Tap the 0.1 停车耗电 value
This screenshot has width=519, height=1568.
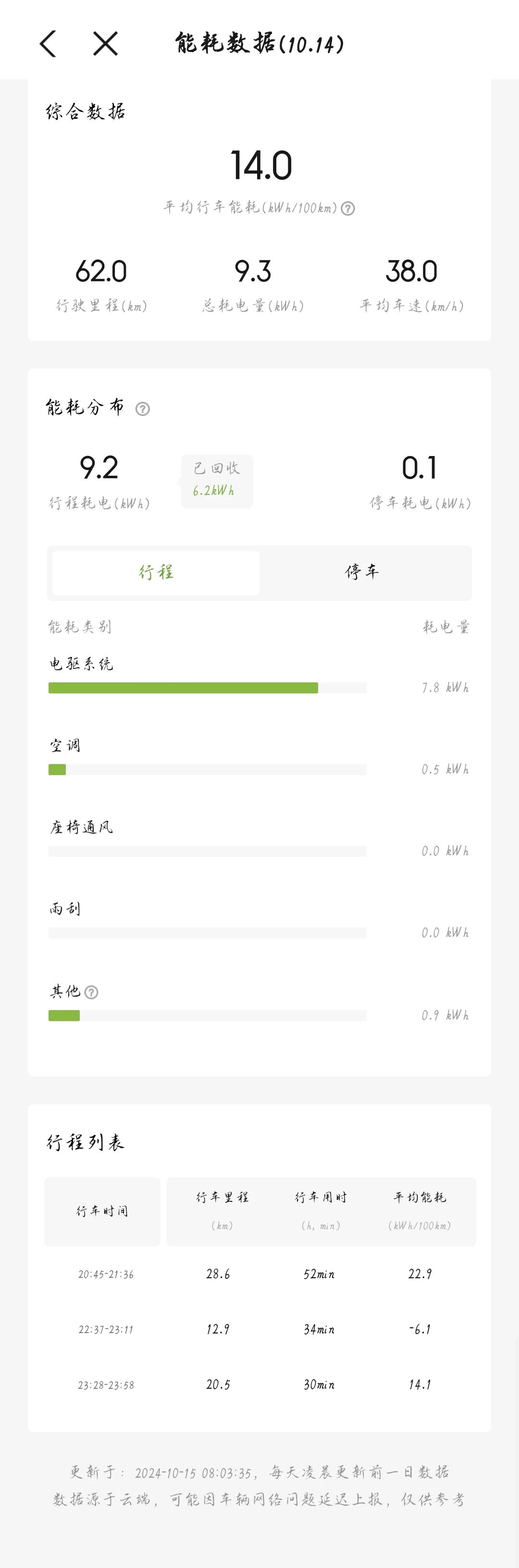pyautogui.click(x=419, y=468)
